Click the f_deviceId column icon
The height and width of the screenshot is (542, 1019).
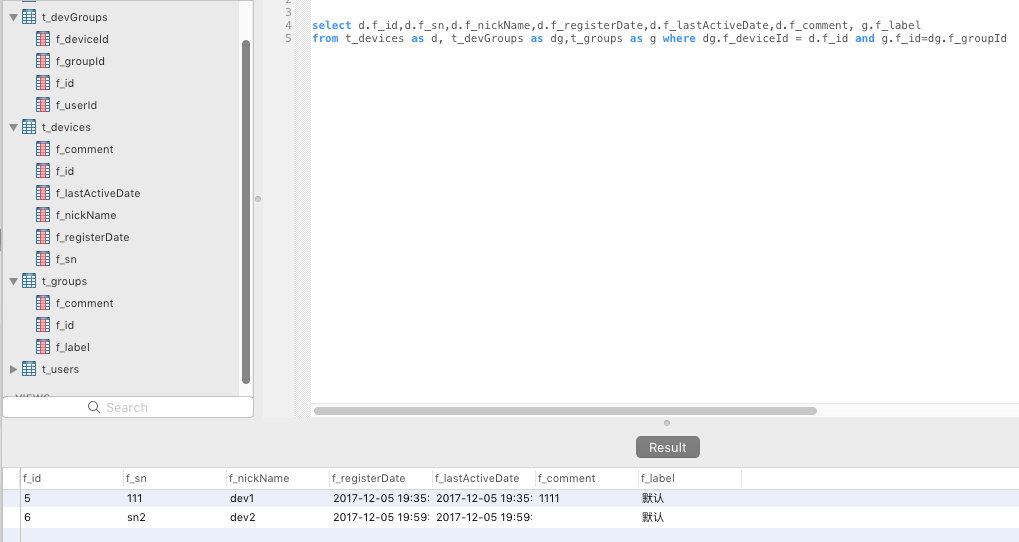43,39
